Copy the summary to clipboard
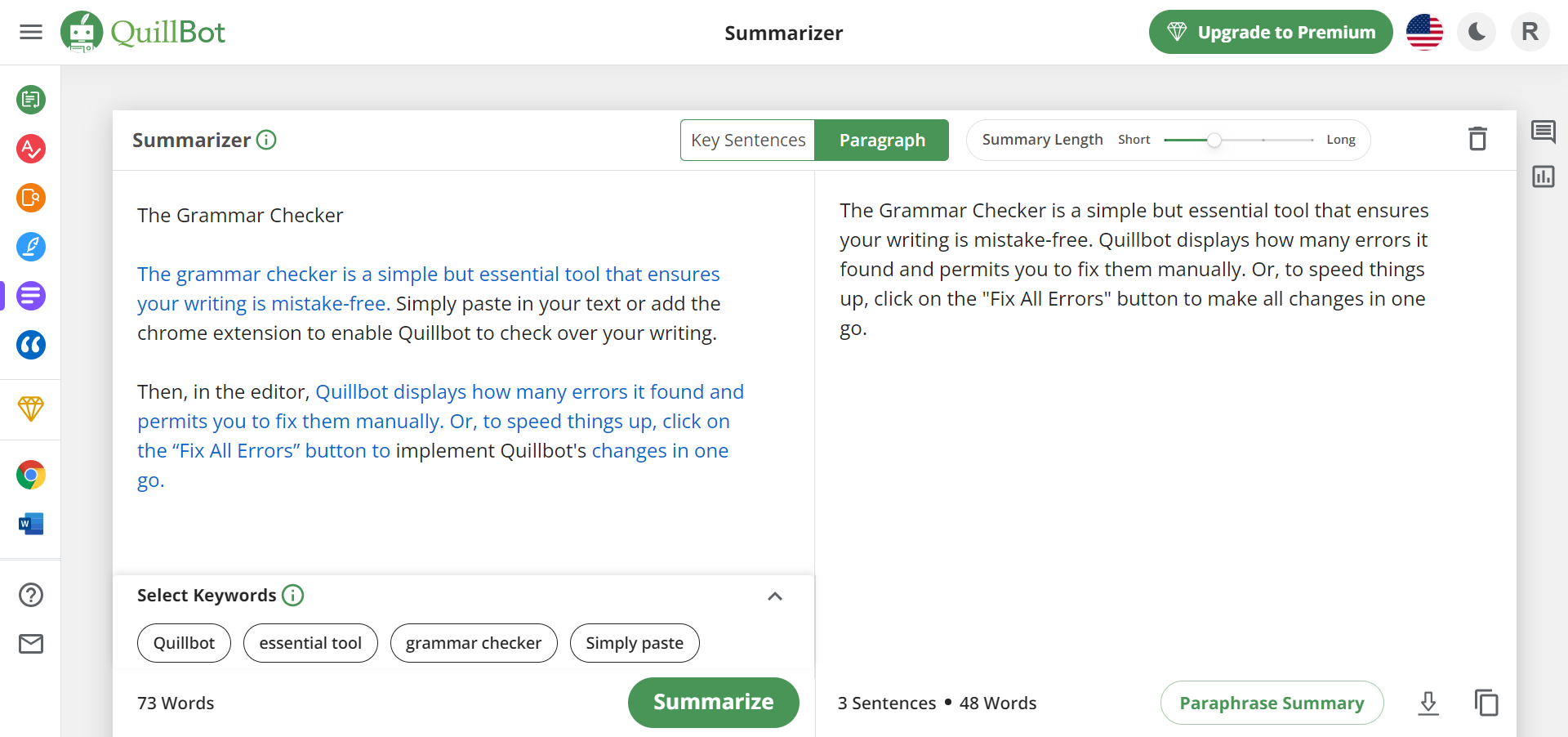Screen dimensions: 1568x737 click(x=1486, y=703)
